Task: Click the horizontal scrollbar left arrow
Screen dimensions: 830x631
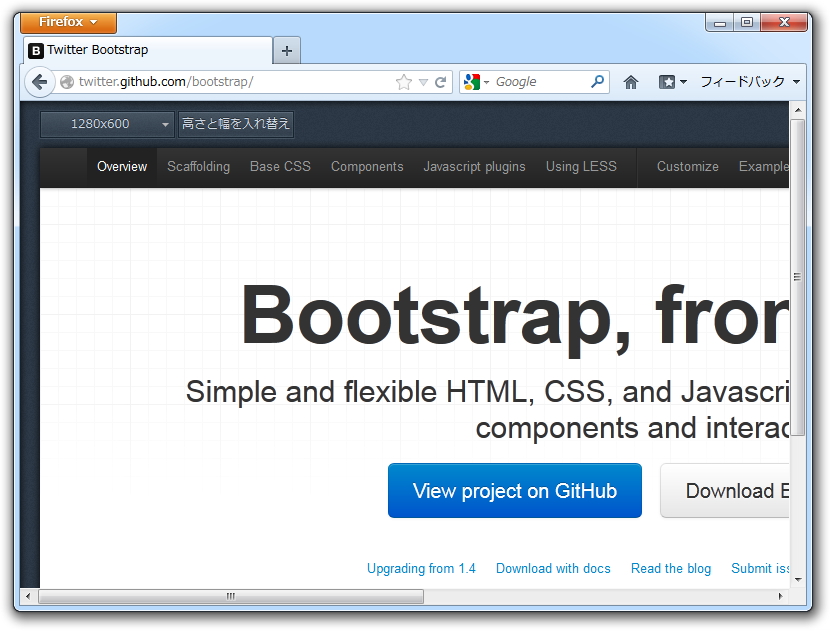Action: tap(28, 596)
